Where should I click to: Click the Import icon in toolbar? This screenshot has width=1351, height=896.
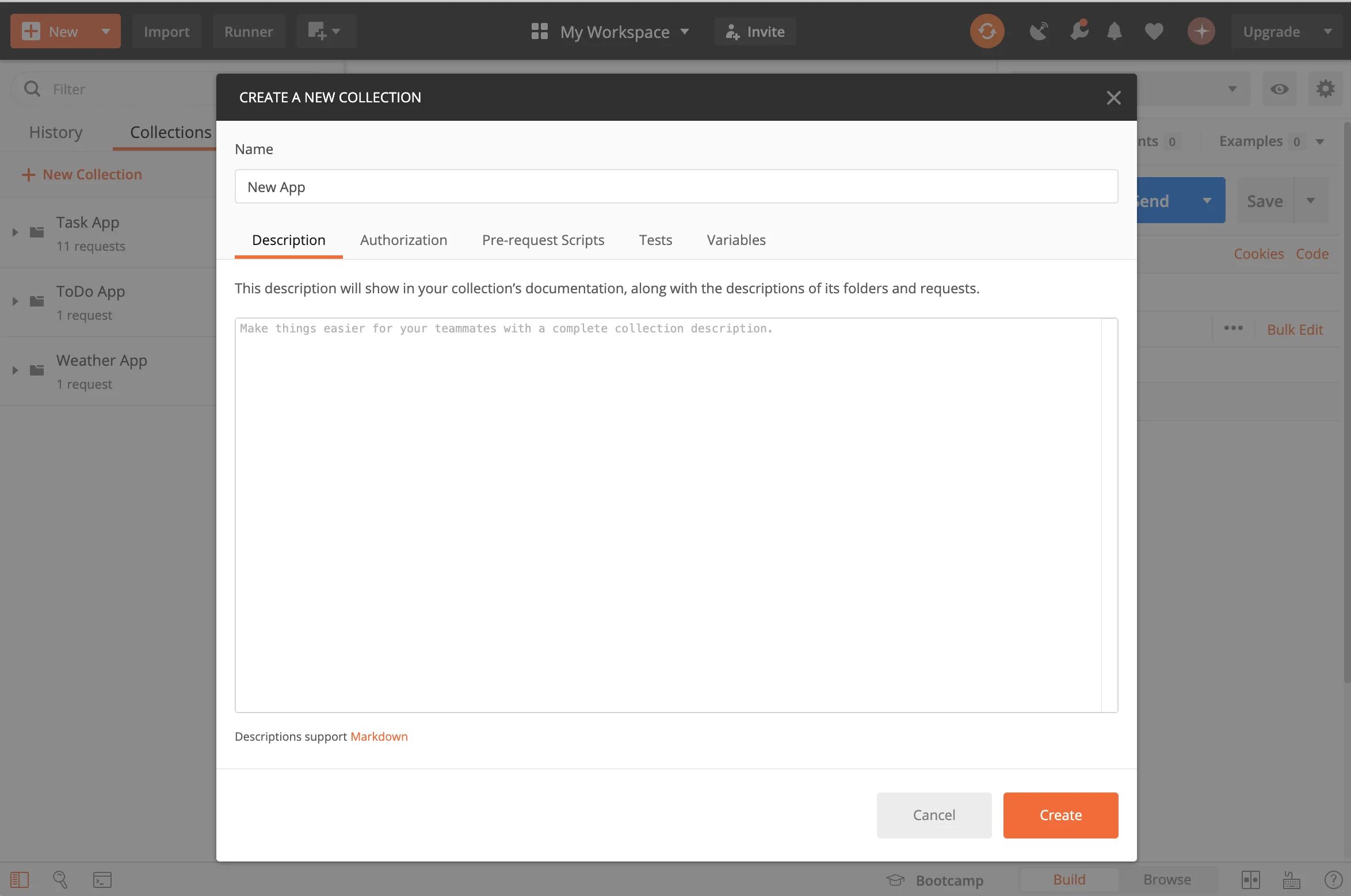(165, 30)
